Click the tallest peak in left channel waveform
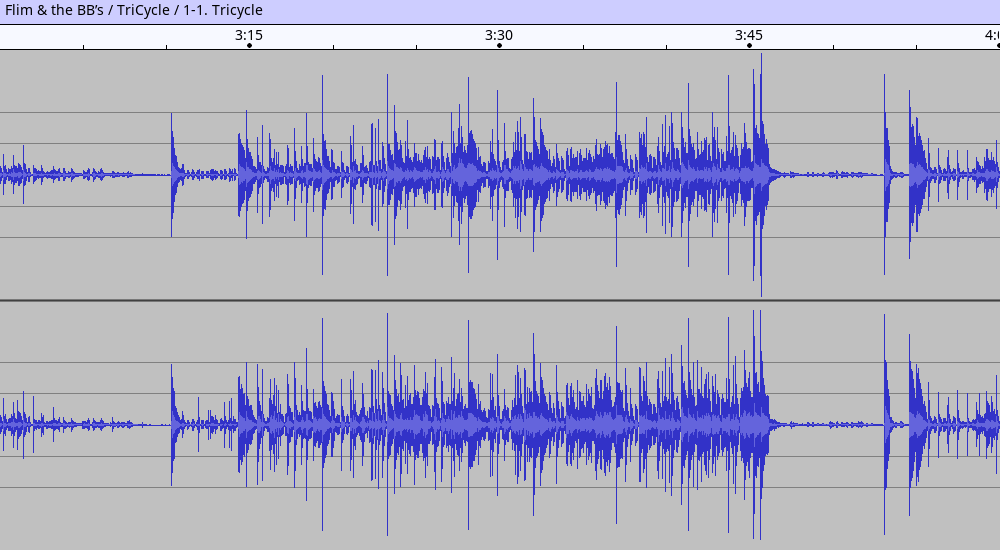The width and height of the screenshot is (1000, 550). pos(761,175)
